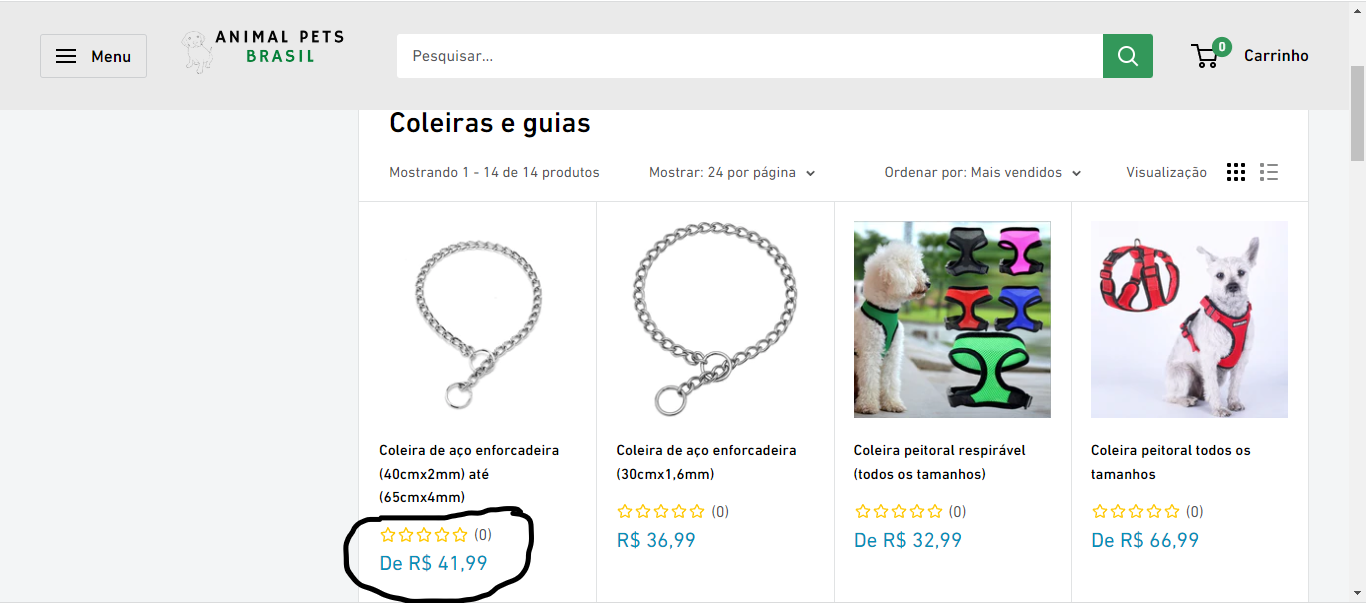Screen dimensions: 1366x603
Task: Open Coleira peitoral todos os tamanhos title
Action: click(1171, 462)
